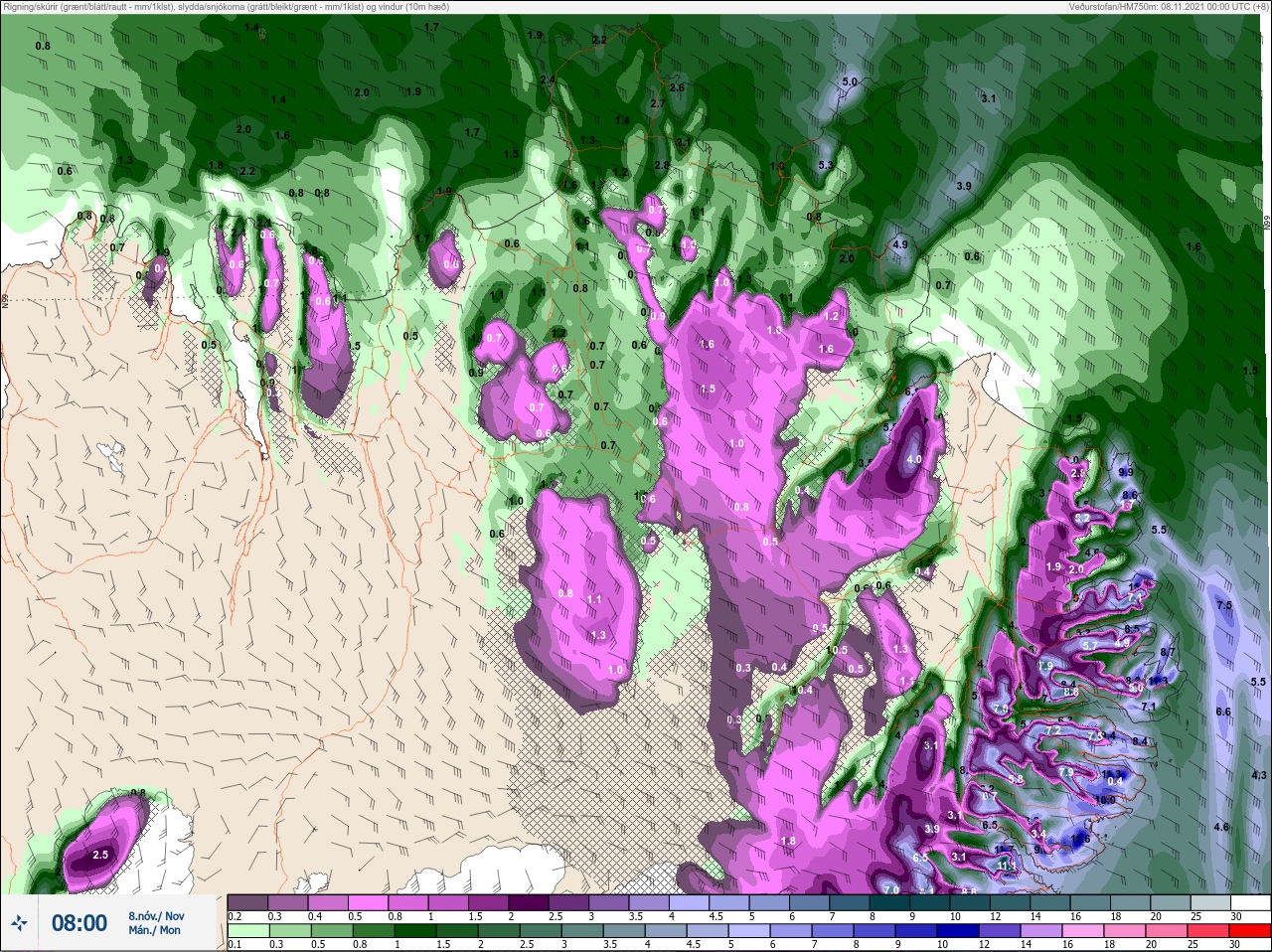Pick the pale green bottom-row swatch labeled 0.1
Screen dimensions: 1272x952
point(247,930)
